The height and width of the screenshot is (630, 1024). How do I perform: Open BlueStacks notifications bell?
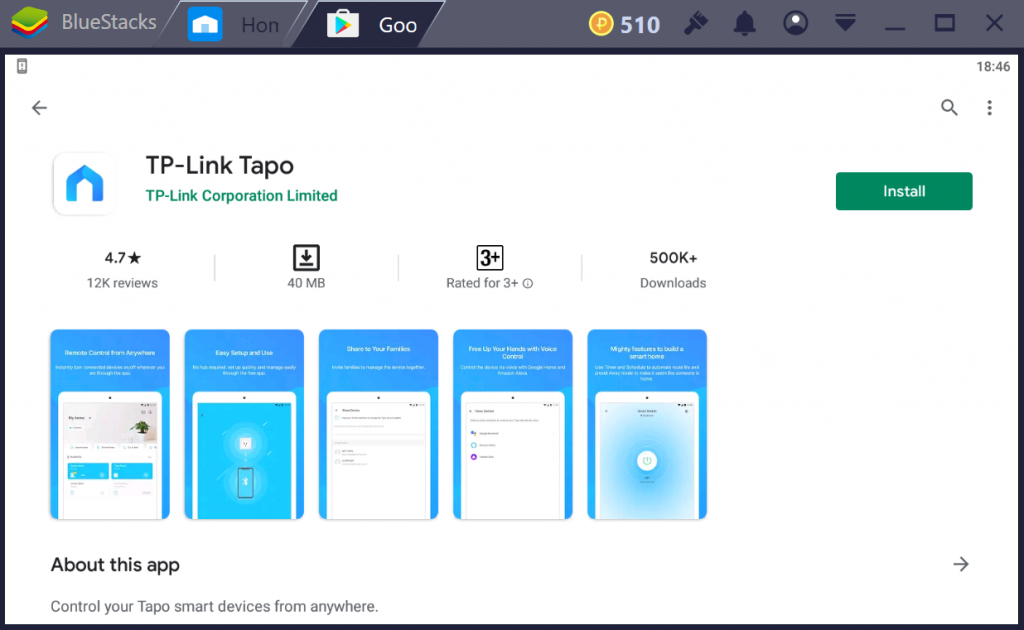click(744, 24)
